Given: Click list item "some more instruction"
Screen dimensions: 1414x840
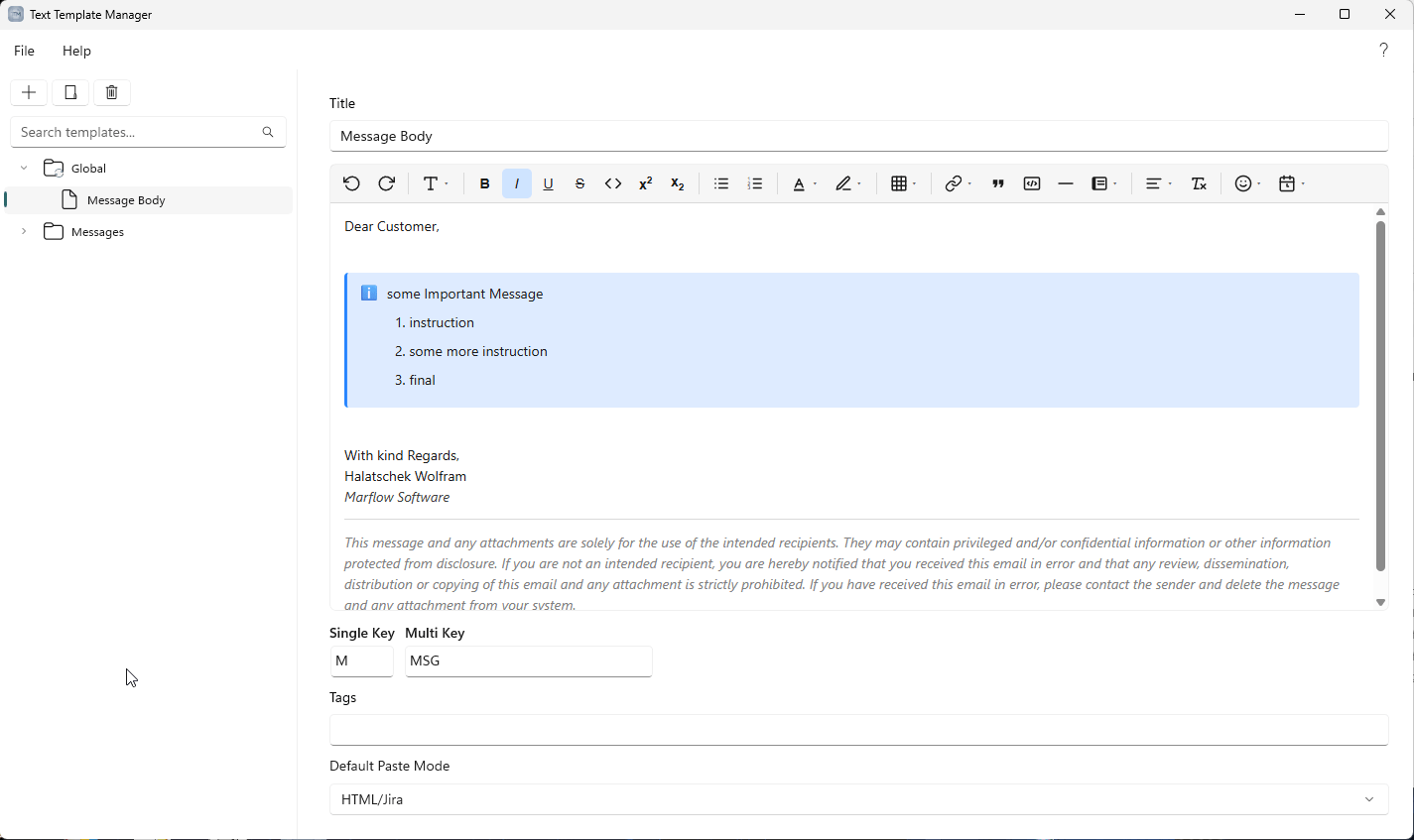Looking at the screenshot, I should (x=478, y=352).
